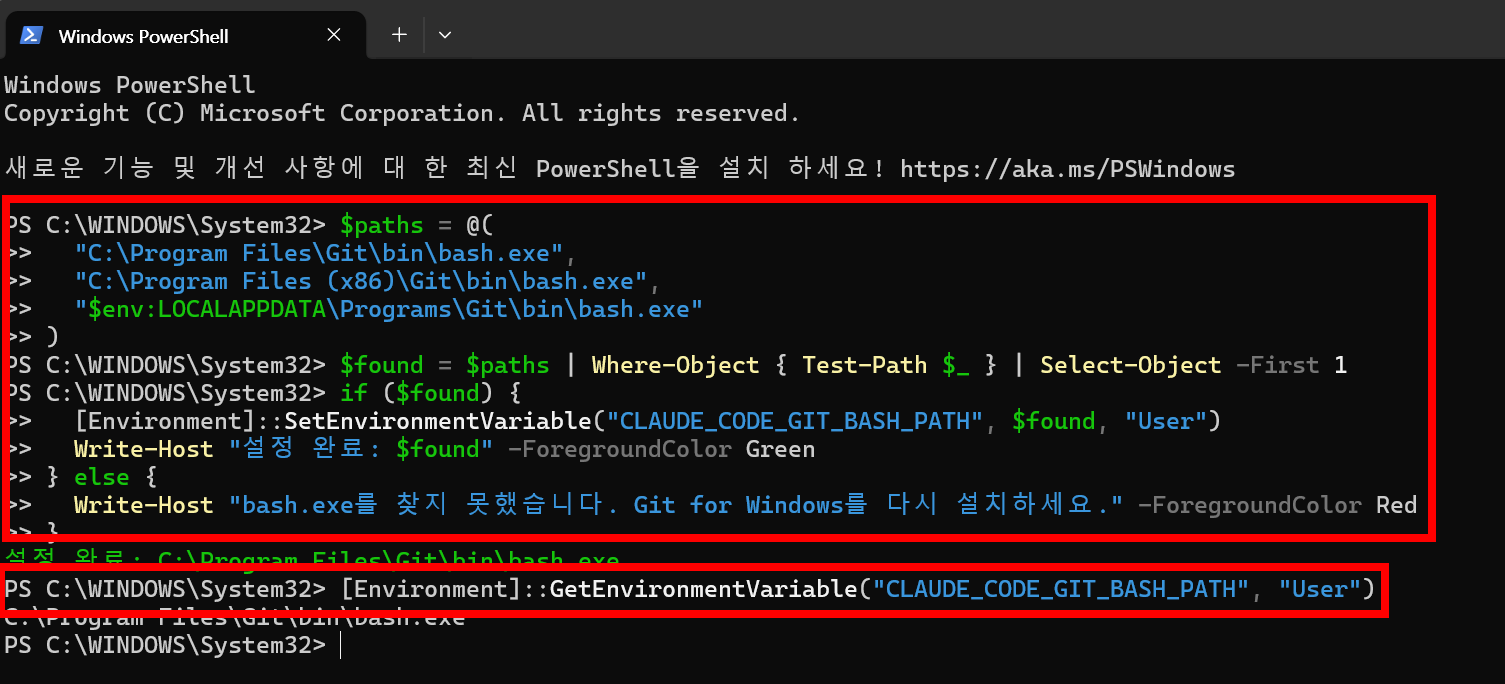The height and width of the screenshot is (684, 1505).
Task: Click the 'Windows PowerShell' header text line
Action: coord(130,85)
